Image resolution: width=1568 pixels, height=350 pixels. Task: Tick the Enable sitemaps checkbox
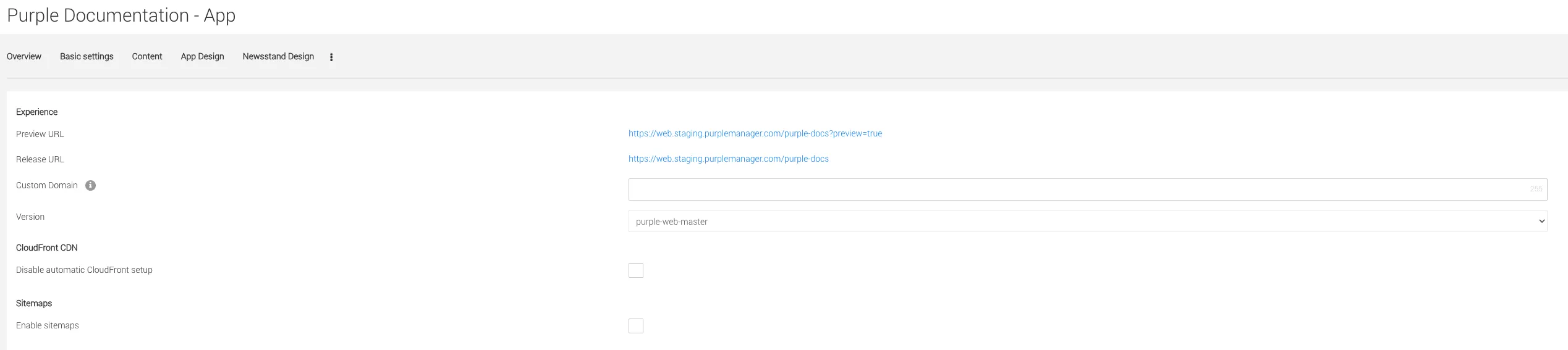[635, 326]
